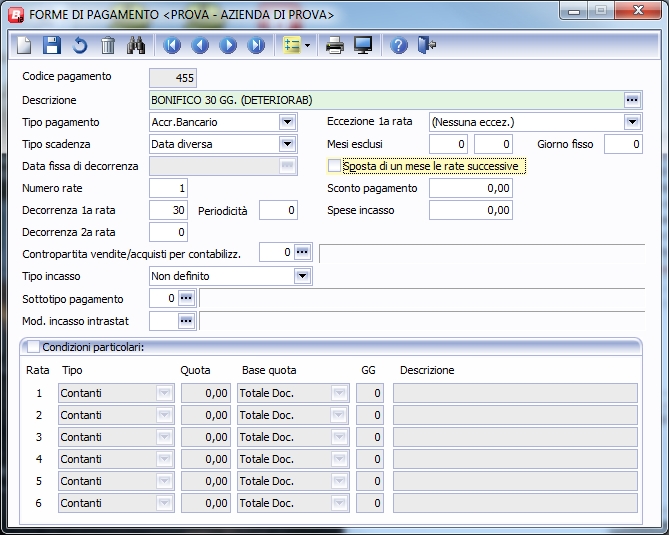Image resolution: width=669 pixels, height=535 pixels.
Task: Open the list view toolbar dropdown arrow
Action: pos(307,45)
